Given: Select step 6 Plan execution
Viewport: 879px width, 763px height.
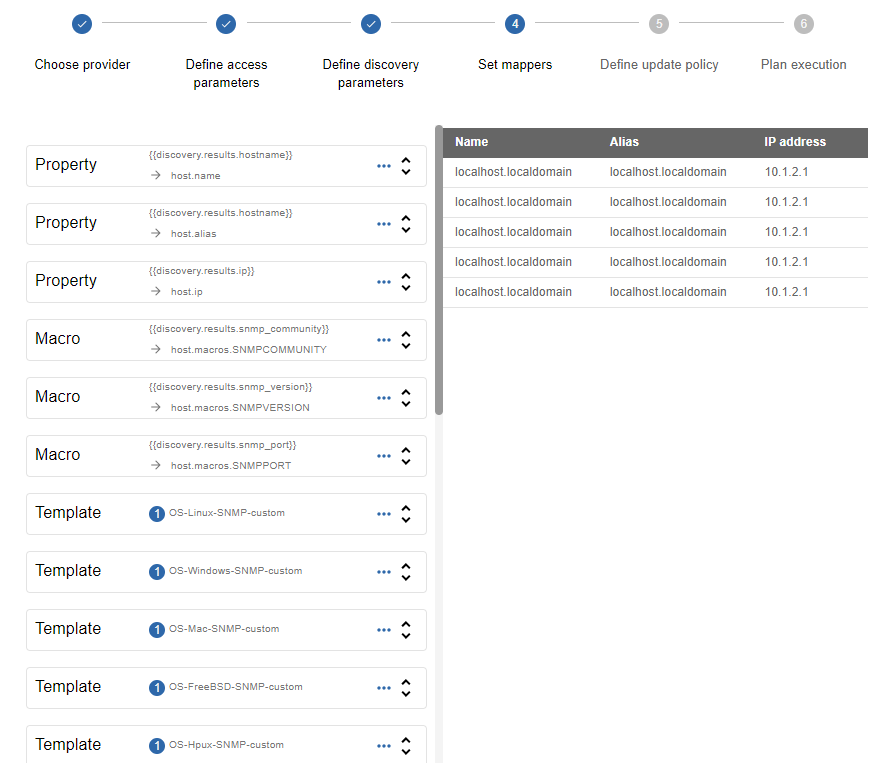Looking at the screenshot, I should [803, 23].
